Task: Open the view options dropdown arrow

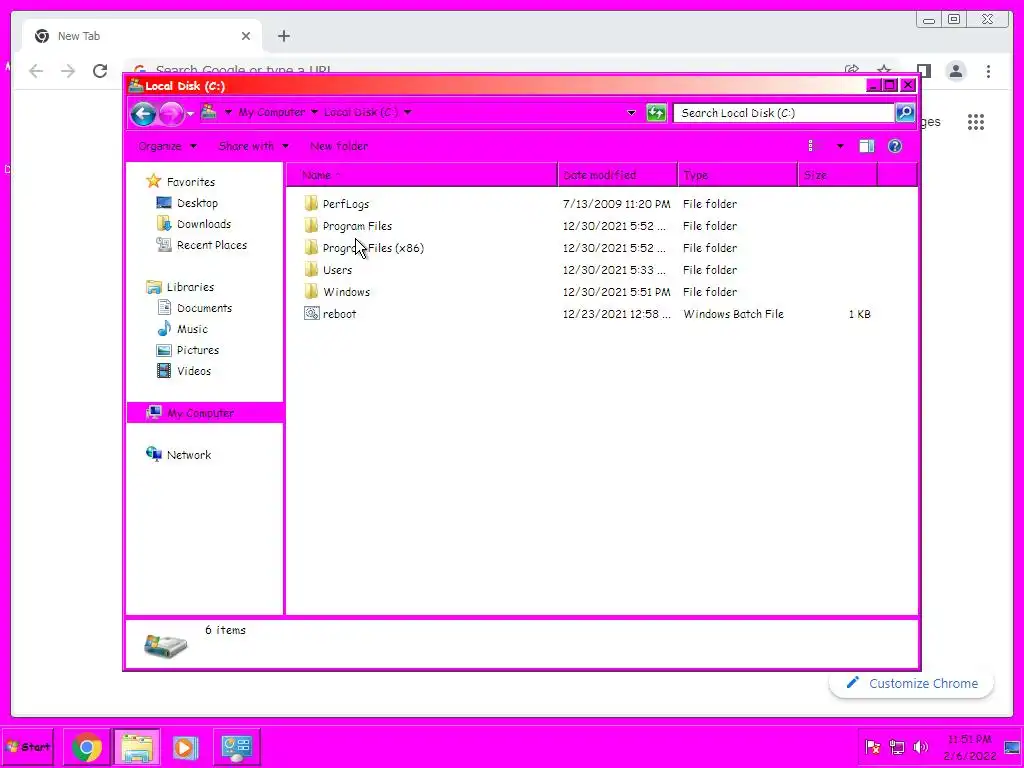Action: click(840, 146)
